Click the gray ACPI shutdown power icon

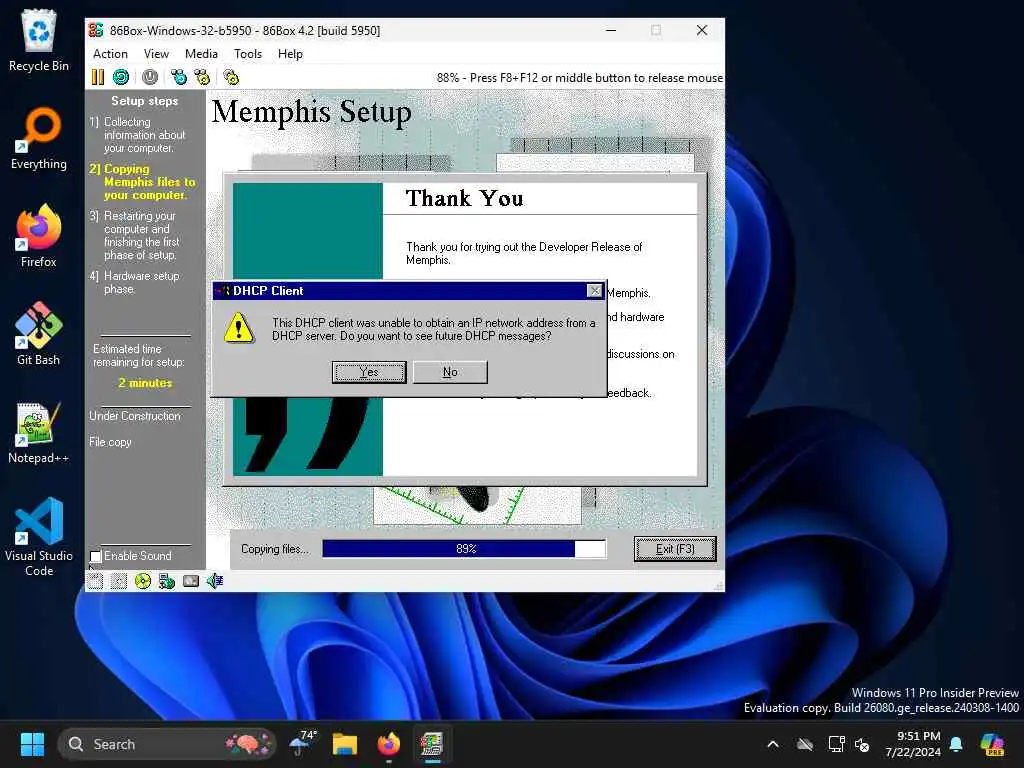pyautogui.click(x=150, y=77)
